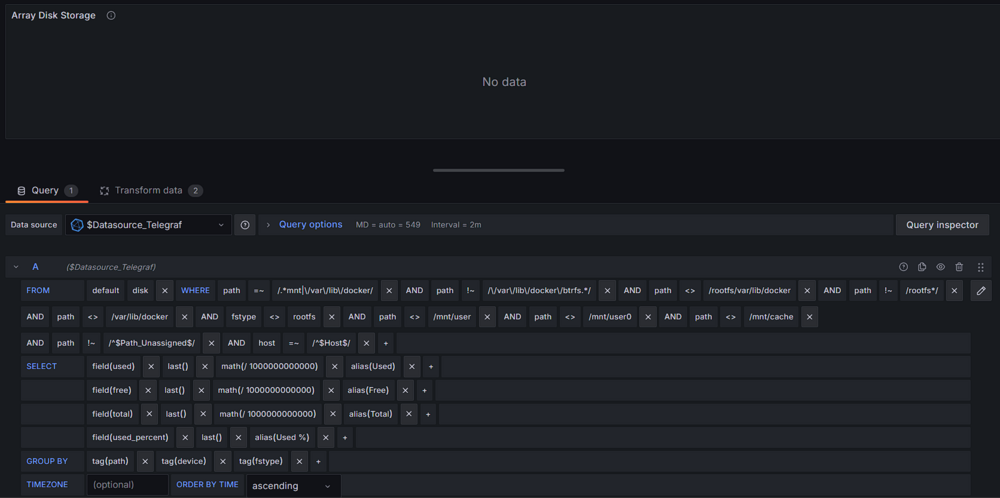Change the host tag key
The image size is (1000, 498).
coord(267,343)
